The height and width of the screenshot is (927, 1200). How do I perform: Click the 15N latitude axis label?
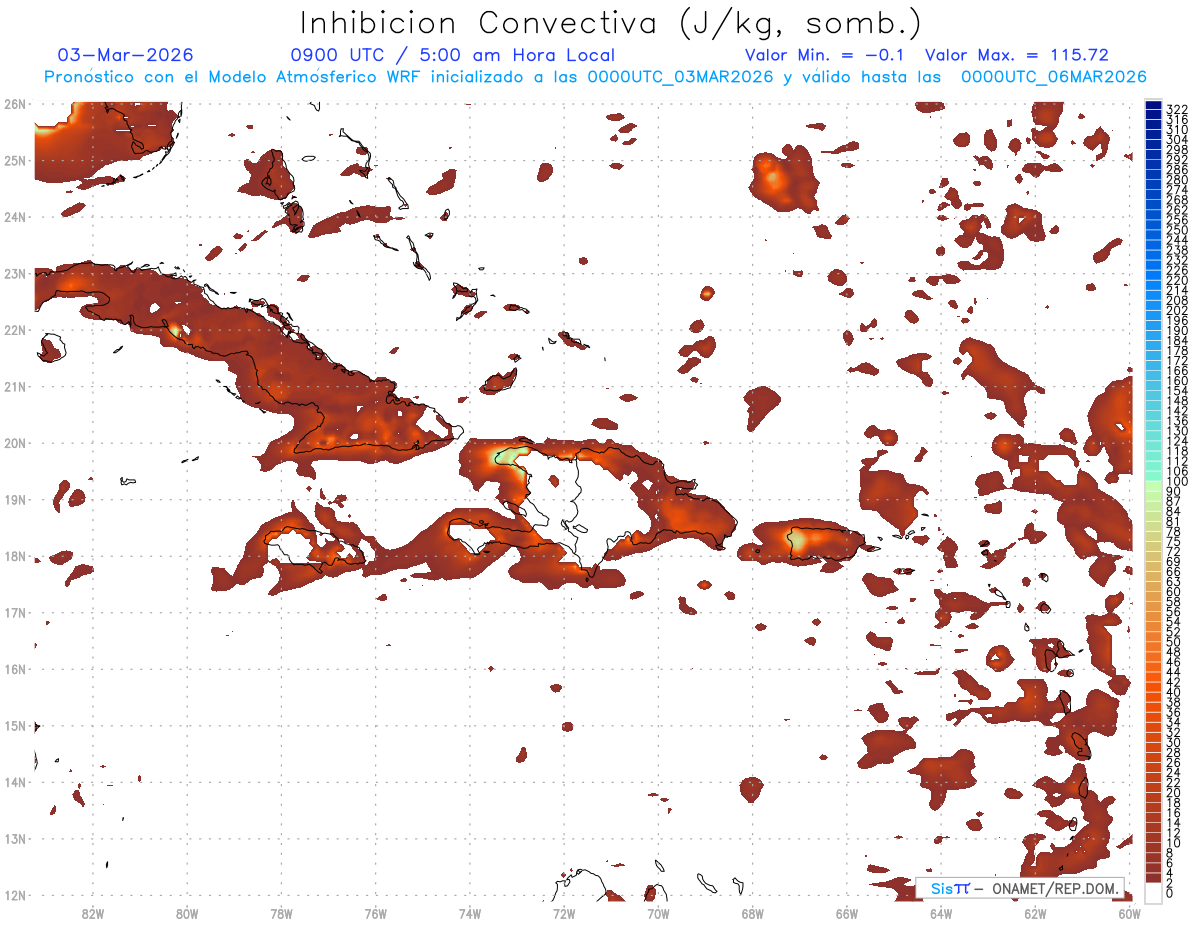click(x=15, y=726)
